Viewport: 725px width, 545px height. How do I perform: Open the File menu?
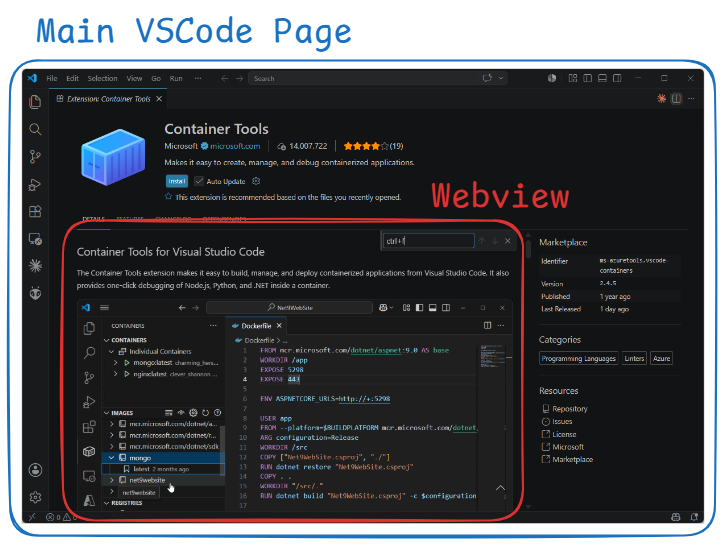[52, 79]
